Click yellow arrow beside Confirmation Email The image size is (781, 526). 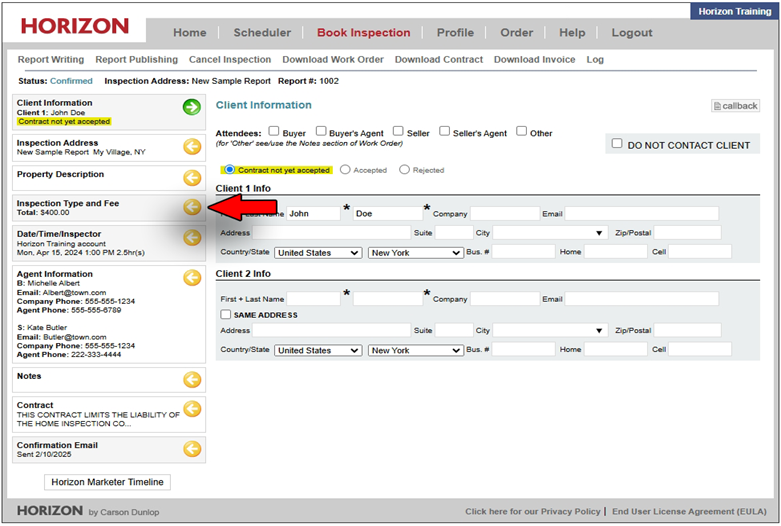pos(192,449)
